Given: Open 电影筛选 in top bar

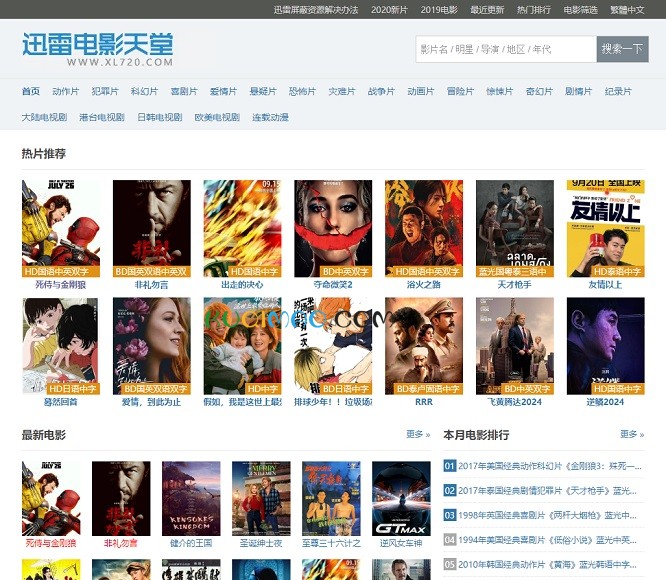Looking at the screenshot, I should tap(580, 10).
